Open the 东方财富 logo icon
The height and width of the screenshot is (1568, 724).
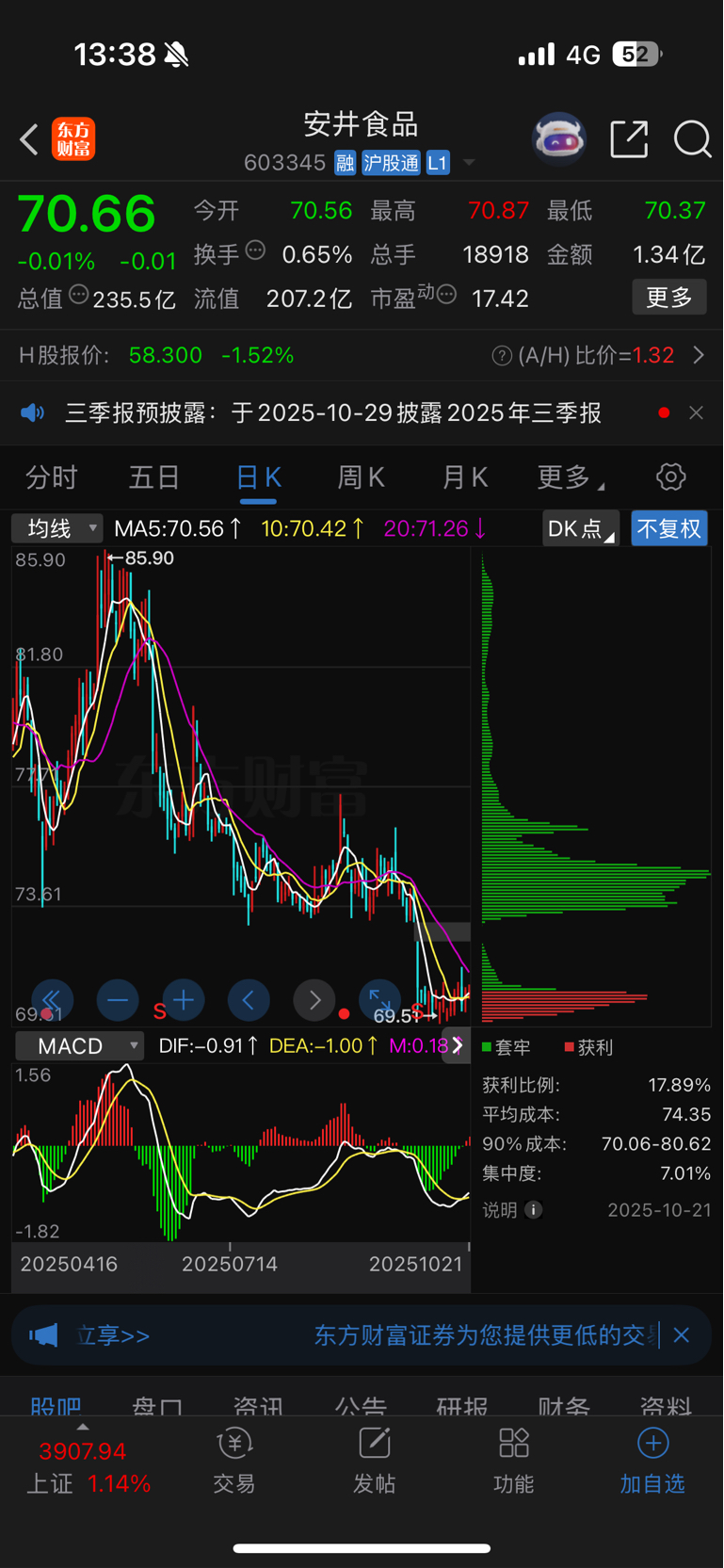click(x=73, y=139)
